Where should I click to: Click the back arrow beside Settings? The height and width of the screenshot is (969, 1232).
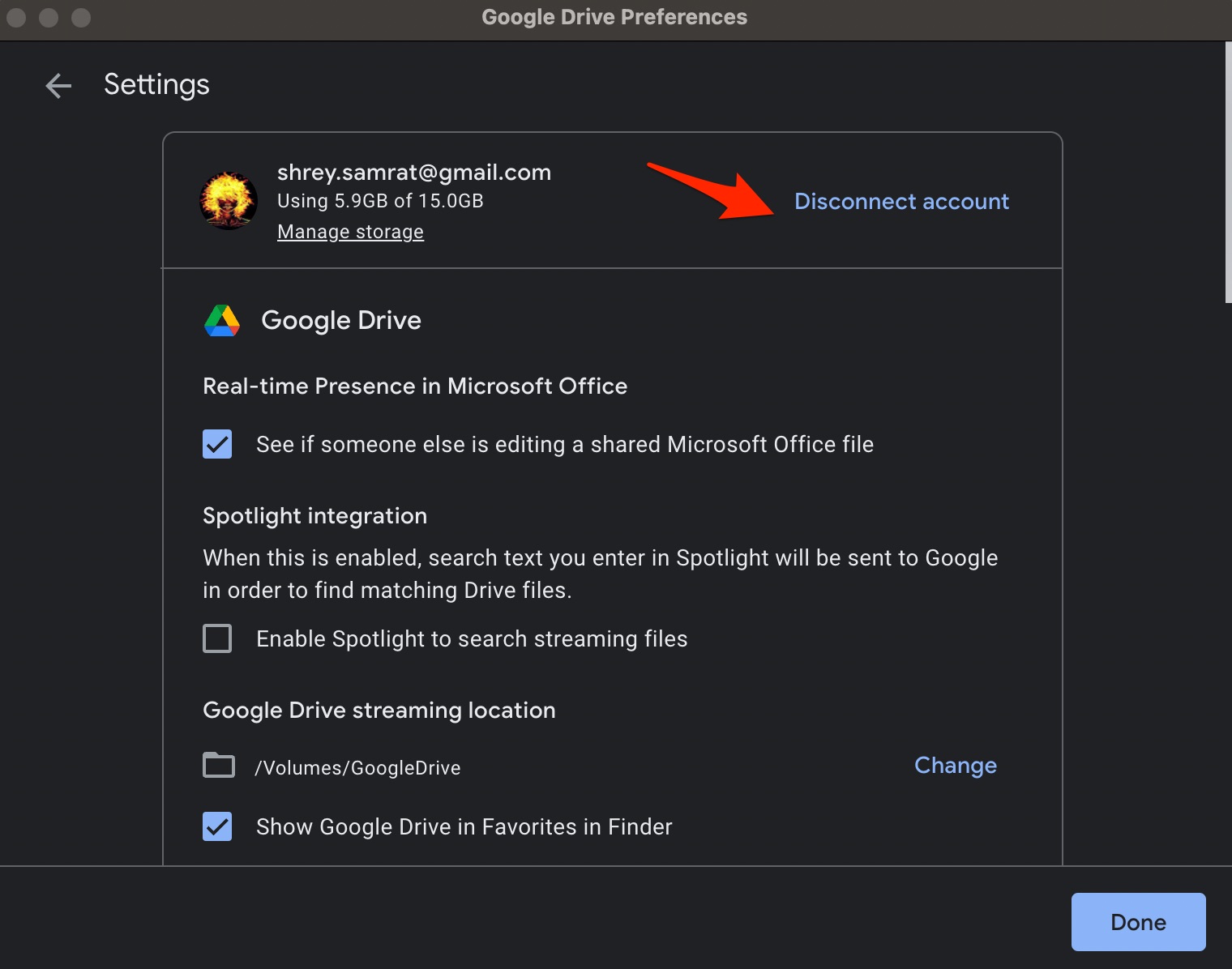click(58, 85)
